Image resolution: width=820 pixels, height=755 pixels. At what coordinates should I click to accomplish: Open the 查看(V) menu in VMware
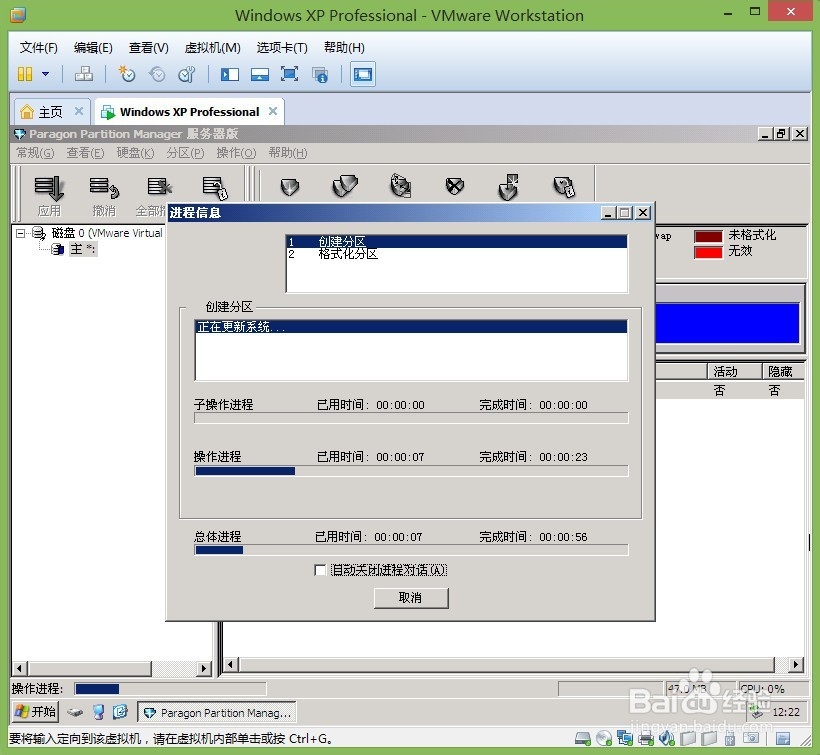point(149,48)
